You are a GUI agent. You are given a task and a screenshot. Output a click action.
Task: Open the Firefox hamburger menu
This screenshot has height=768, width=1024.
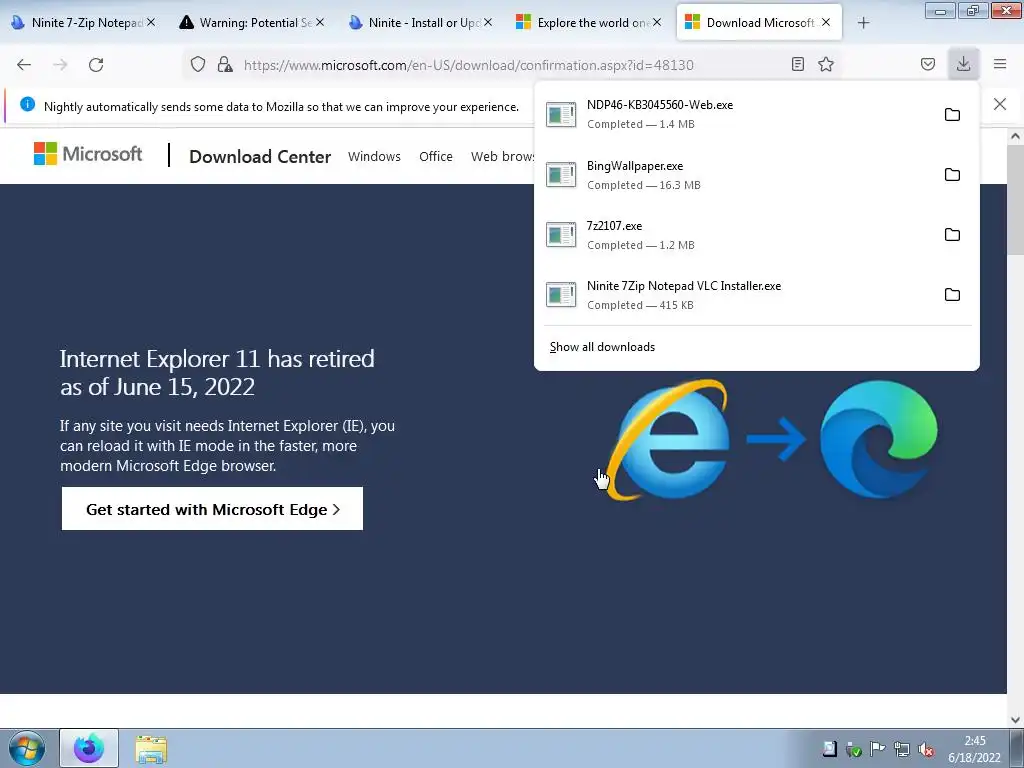pyautogui.click(x=1000, y=64)
